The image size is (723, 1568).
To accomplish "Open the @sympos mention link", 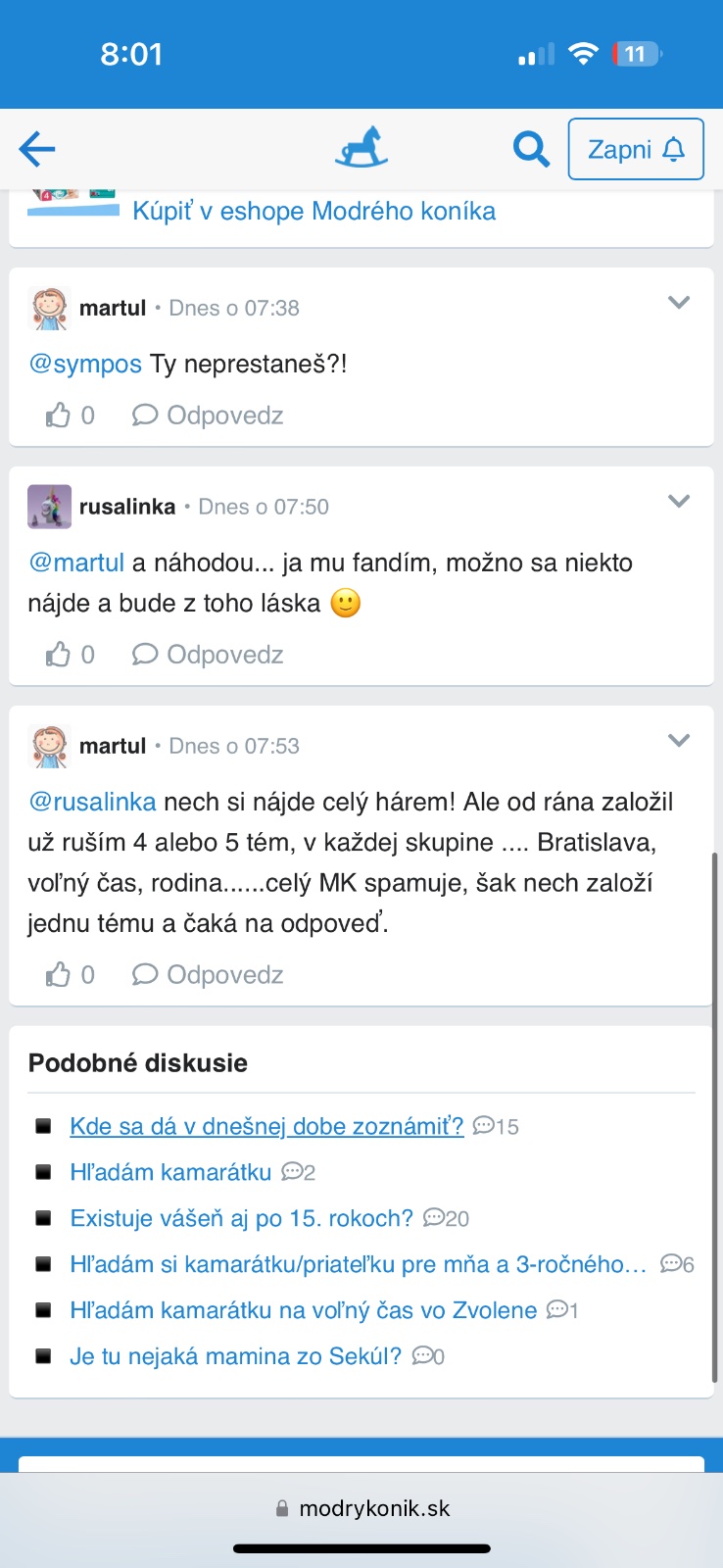I will [86, 365].
